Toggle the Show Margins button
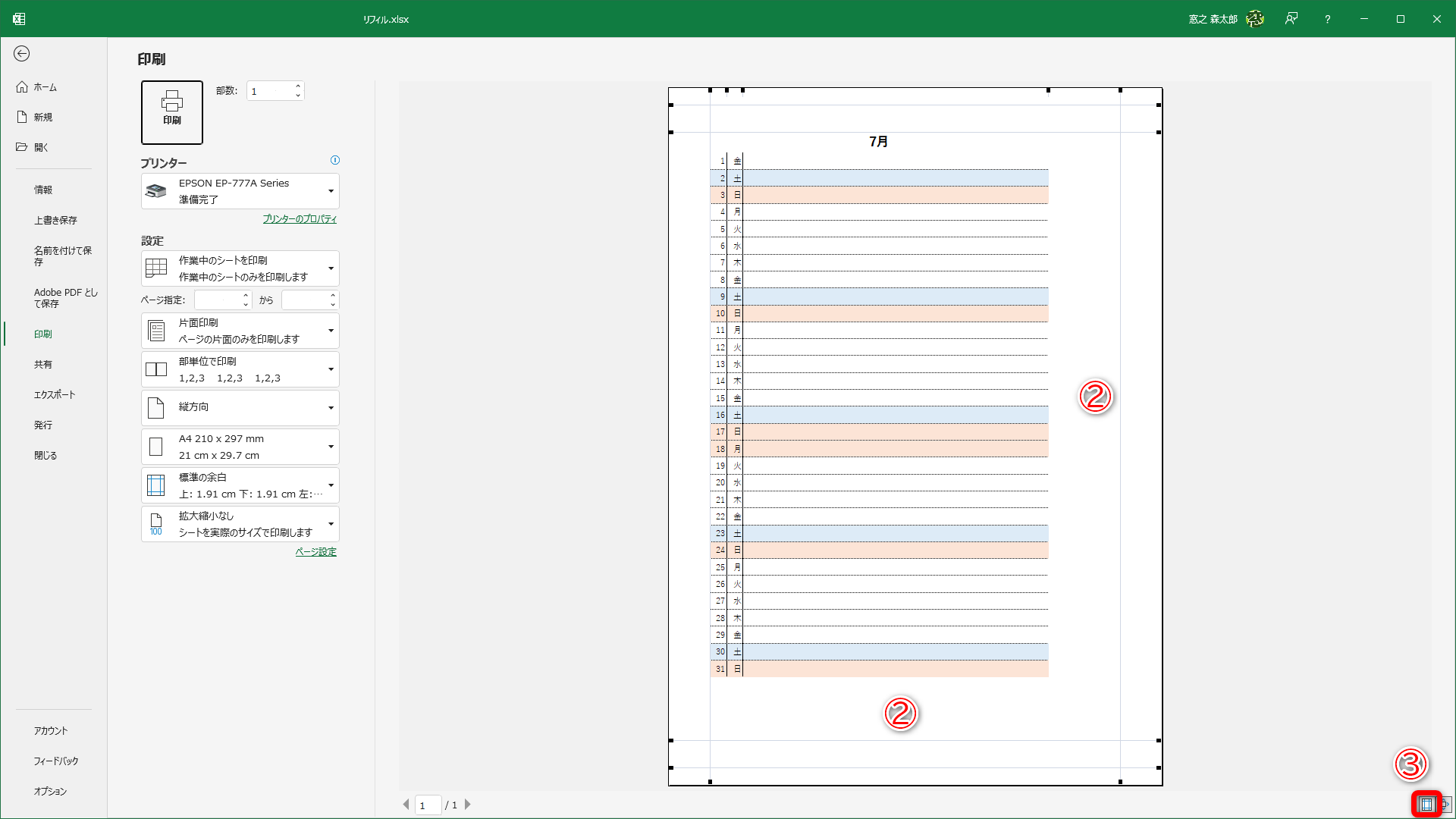Screen dimensions: 1456x819 1426,805
